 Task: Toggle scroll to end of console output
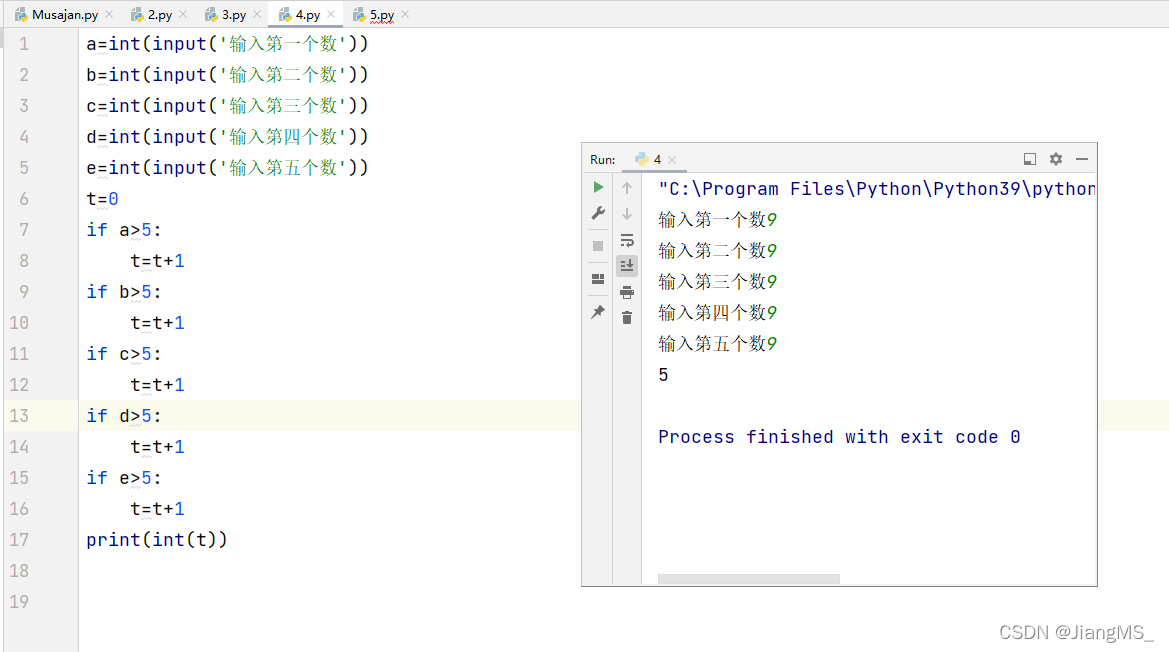pos(627,265)
